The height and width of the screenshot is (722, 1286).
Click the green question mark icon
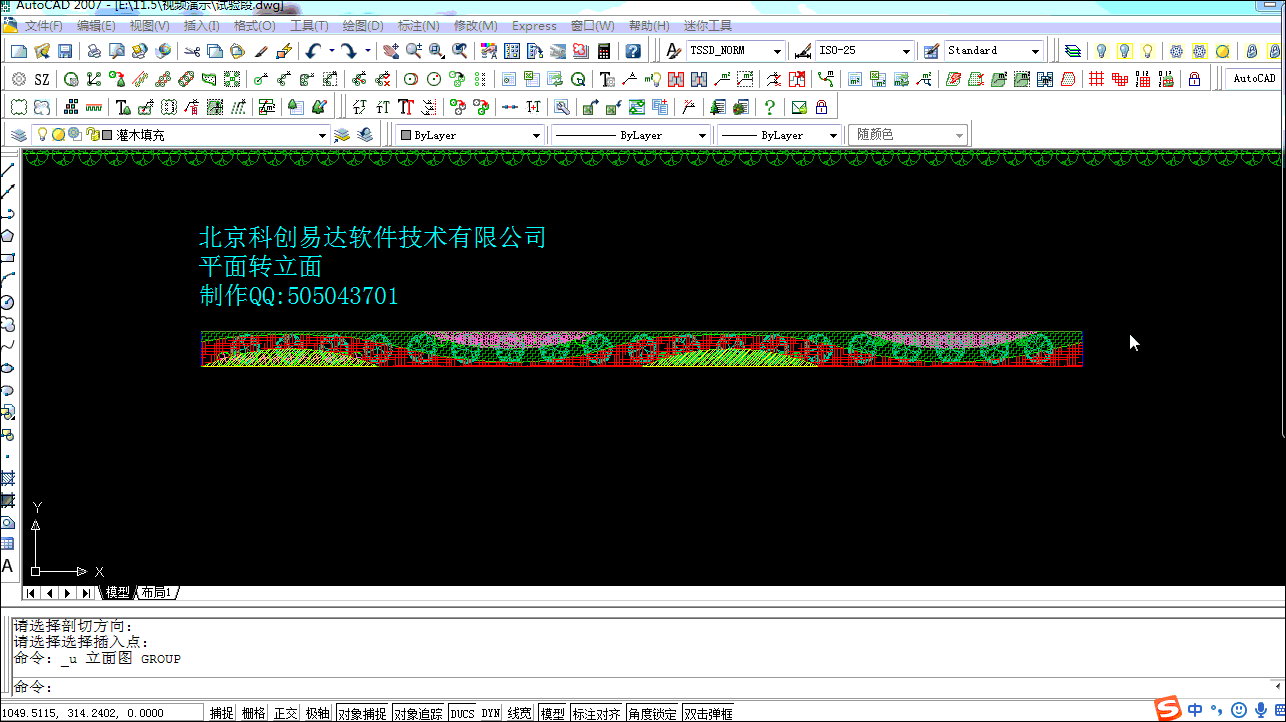(769, 107)
